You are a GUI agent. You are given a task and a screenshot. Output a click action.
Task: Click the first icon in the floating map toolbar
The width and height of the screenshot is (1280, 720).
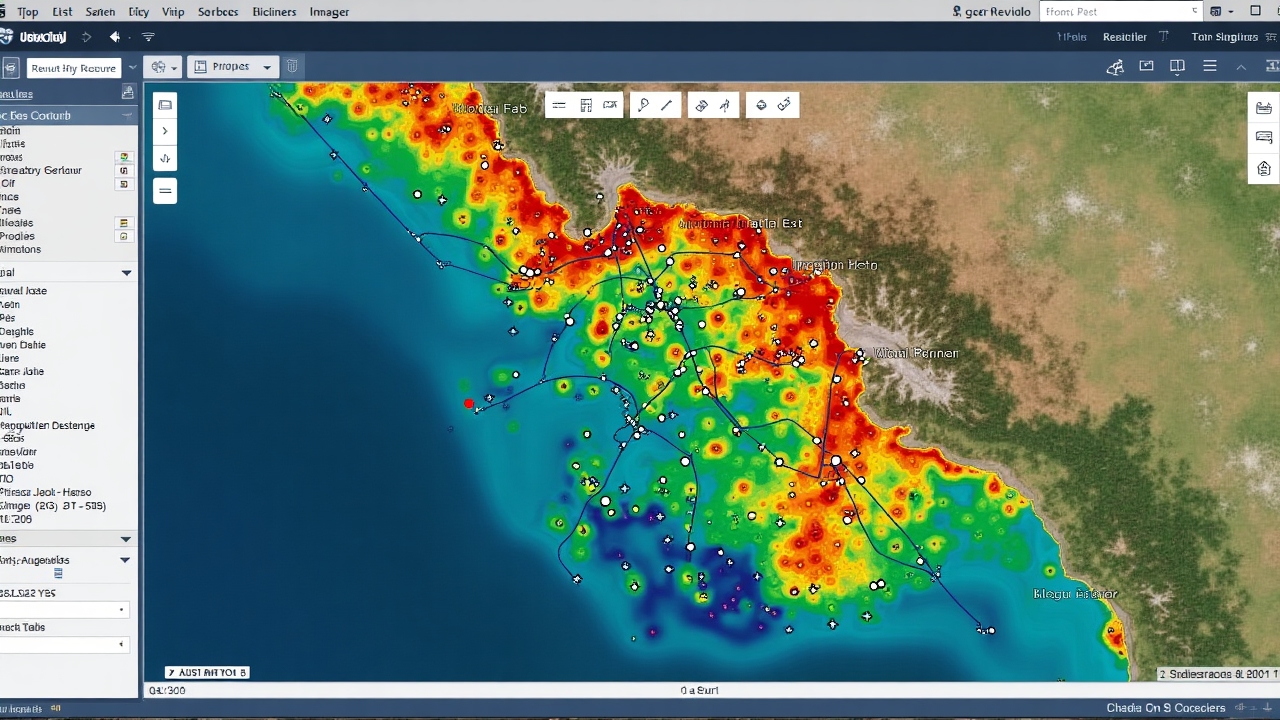point(559,105)
